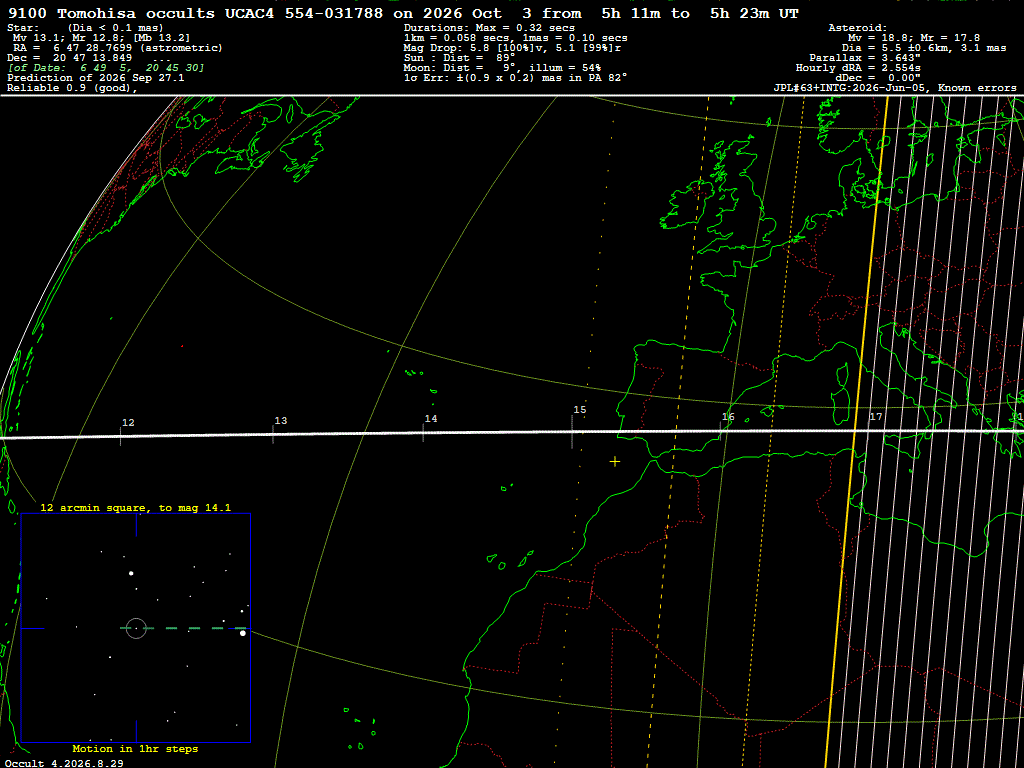Click the bright star at chart's right edge

click(243, 633)
